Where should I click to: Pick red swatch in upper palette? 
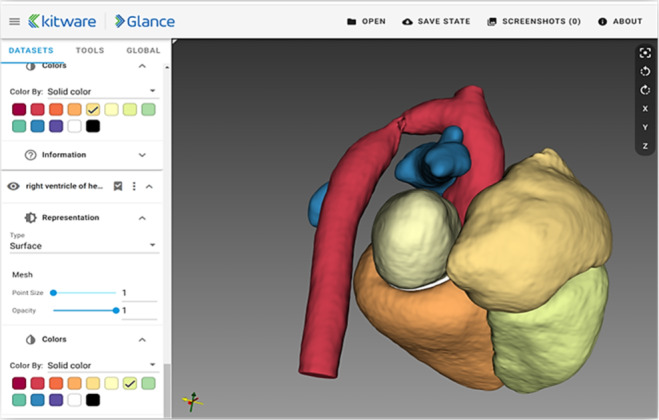pos(37,109)
